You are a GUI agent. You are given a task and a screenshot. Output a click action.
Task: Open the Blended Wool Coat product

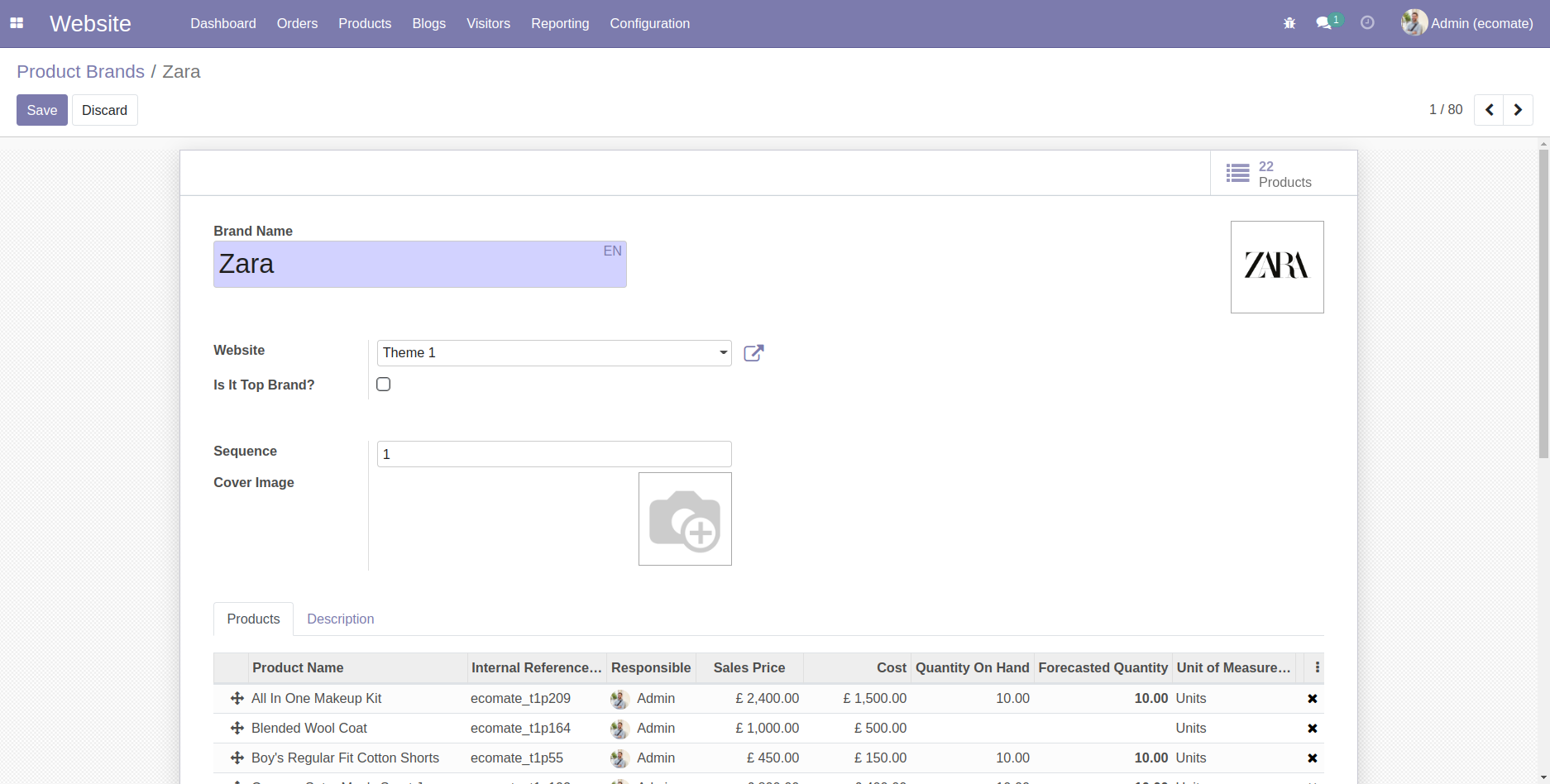309,729
